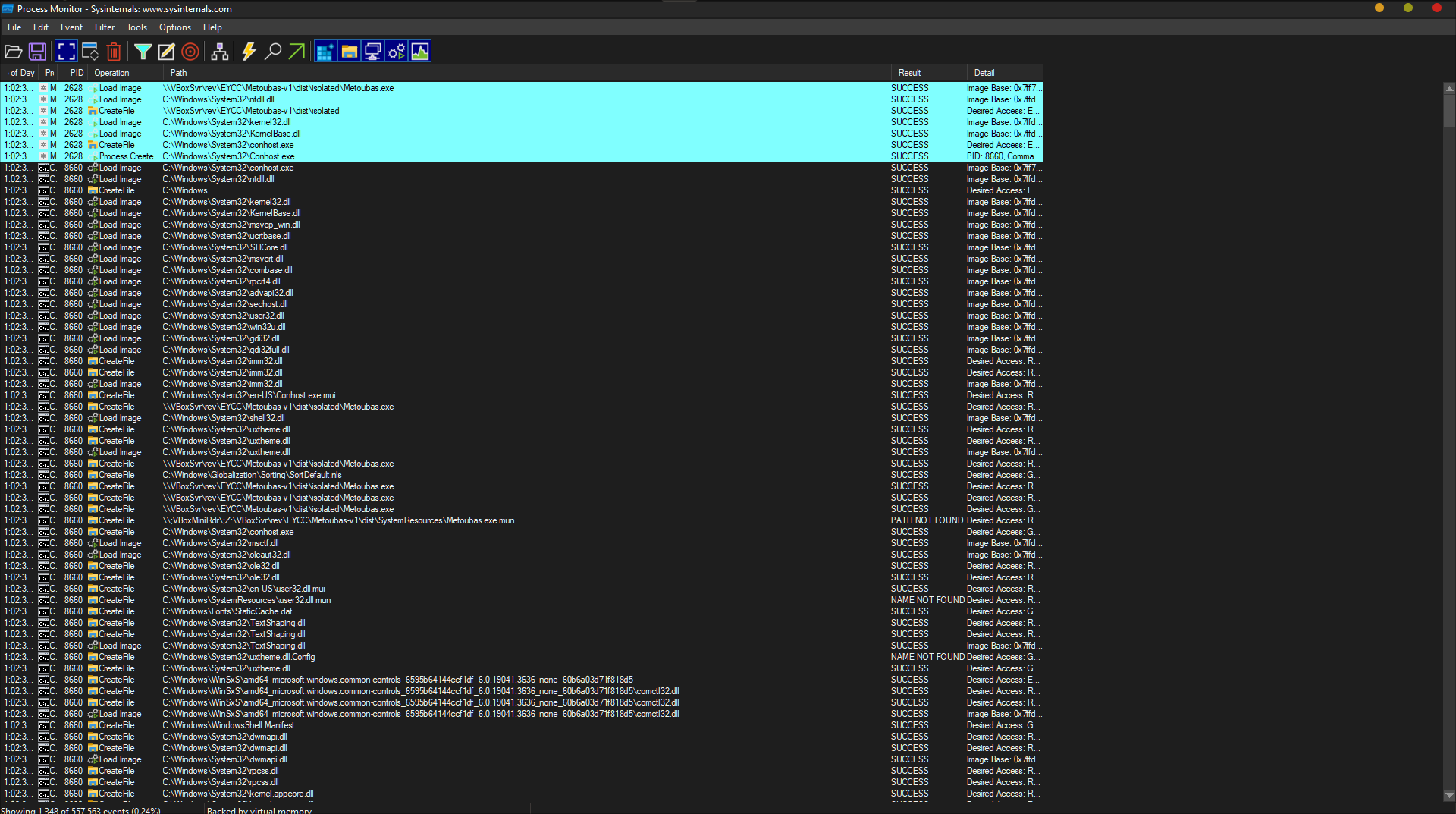Screen dimensions: 1456x814
Task: Open Find with the magnifier icon
Action: 273,52
